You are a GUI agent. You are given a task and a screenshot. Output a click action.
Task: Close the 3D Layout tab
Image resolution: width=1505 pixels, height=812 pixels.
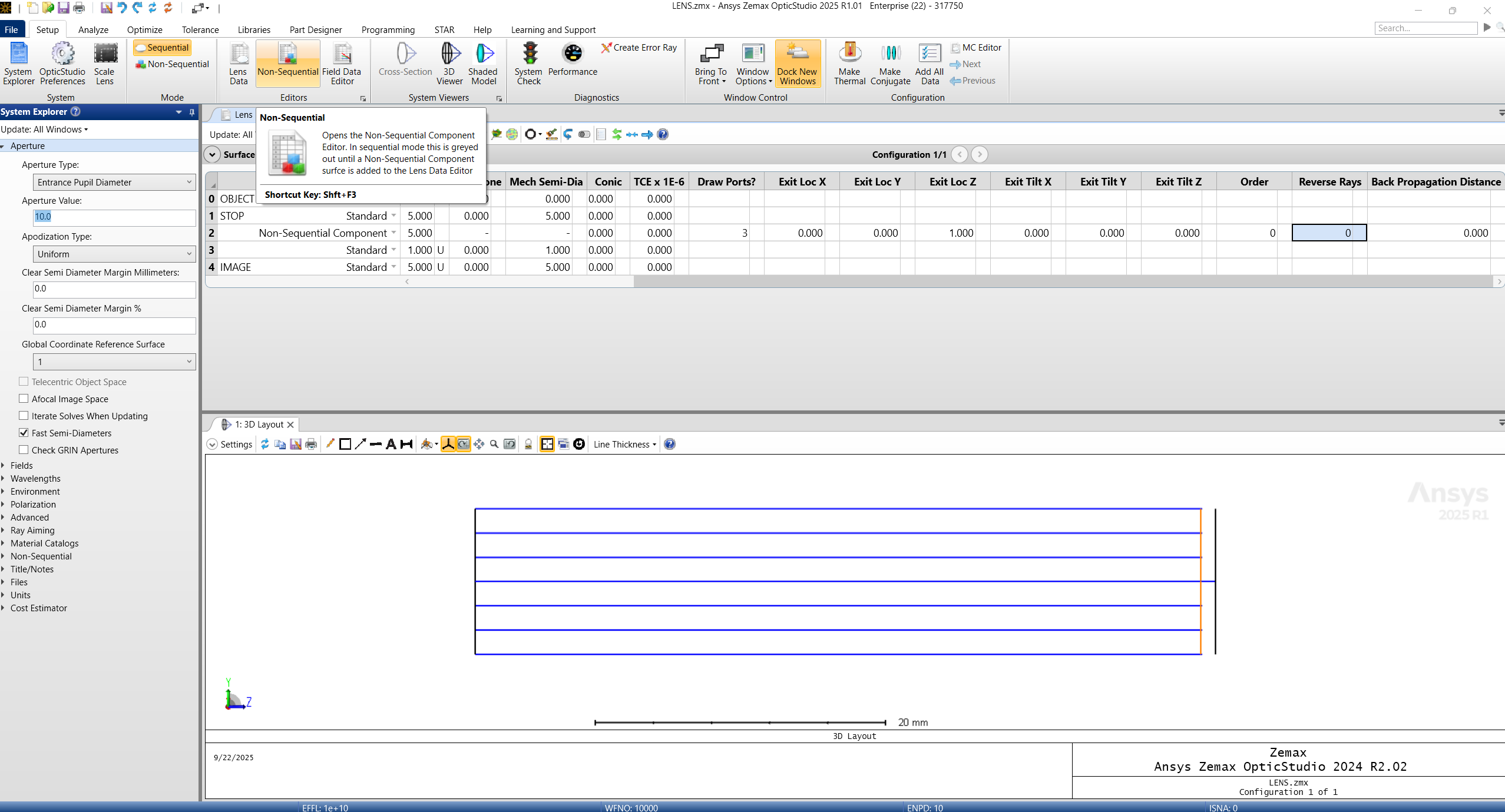(x=290, y=425)
